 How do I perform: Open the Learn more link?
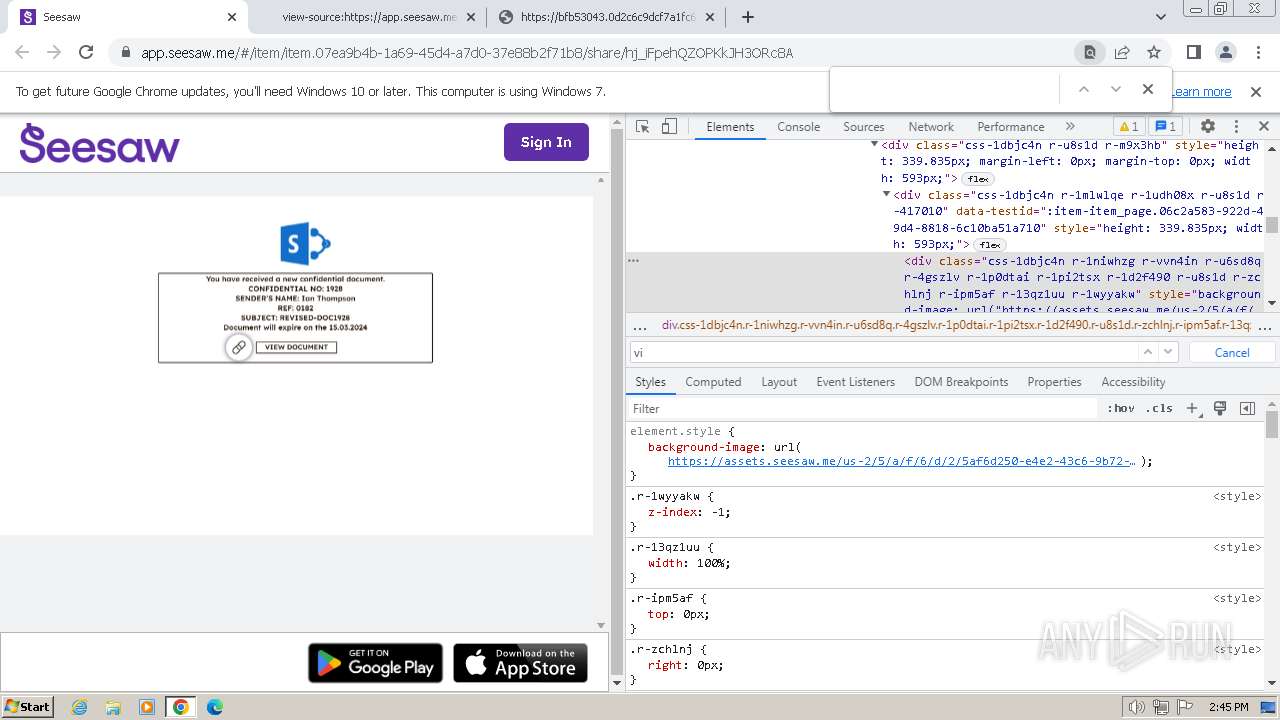[x=1201, y=91]
